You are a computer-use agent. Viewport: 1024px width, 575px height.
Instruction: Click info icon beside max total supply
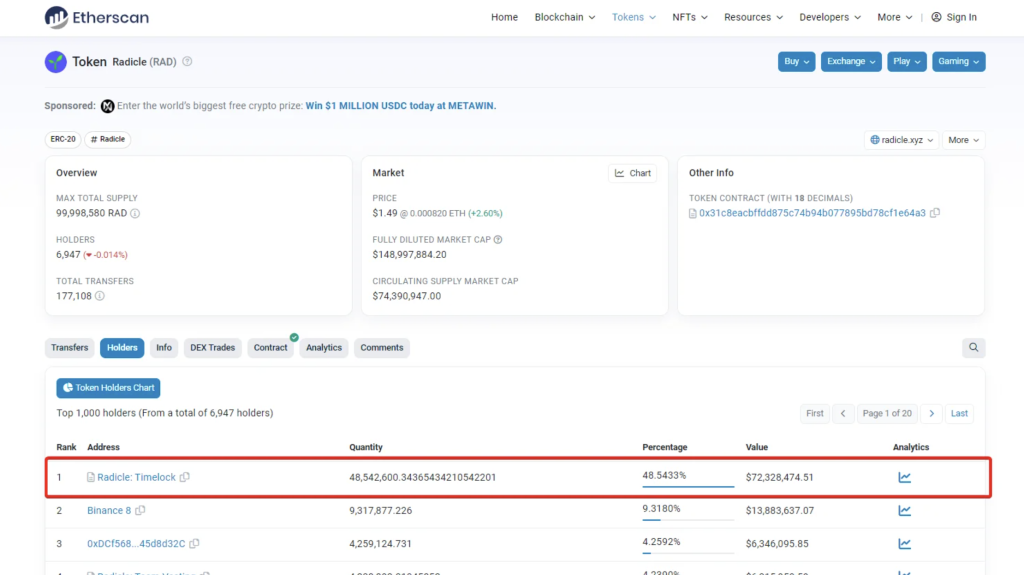pos(135,213)
